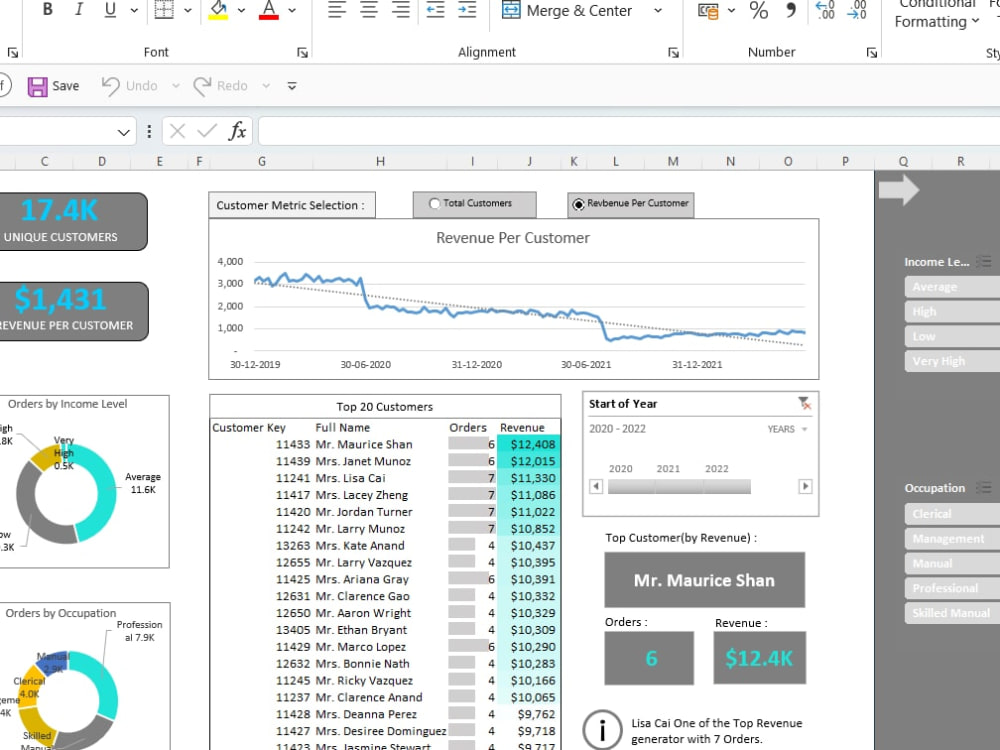Image resolution: width=1000 pixels, height=750 pixels.
Task: Cancel formula entry X icon
Action: (177, 131)
